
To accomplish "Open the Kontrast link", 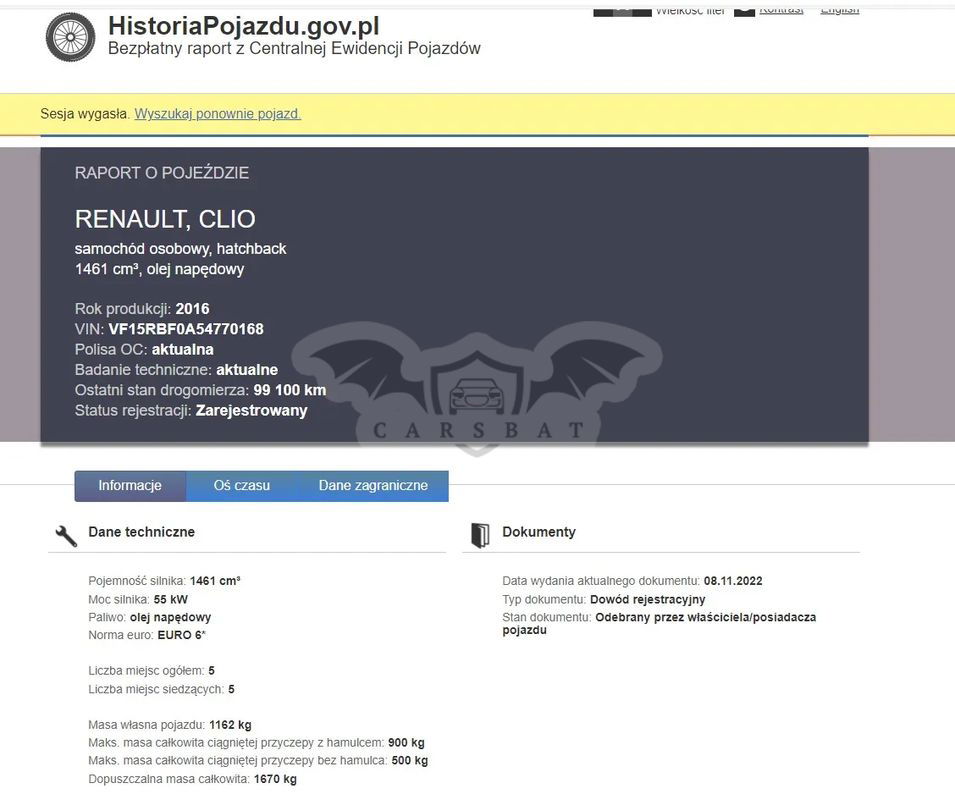I will [781, 9].
